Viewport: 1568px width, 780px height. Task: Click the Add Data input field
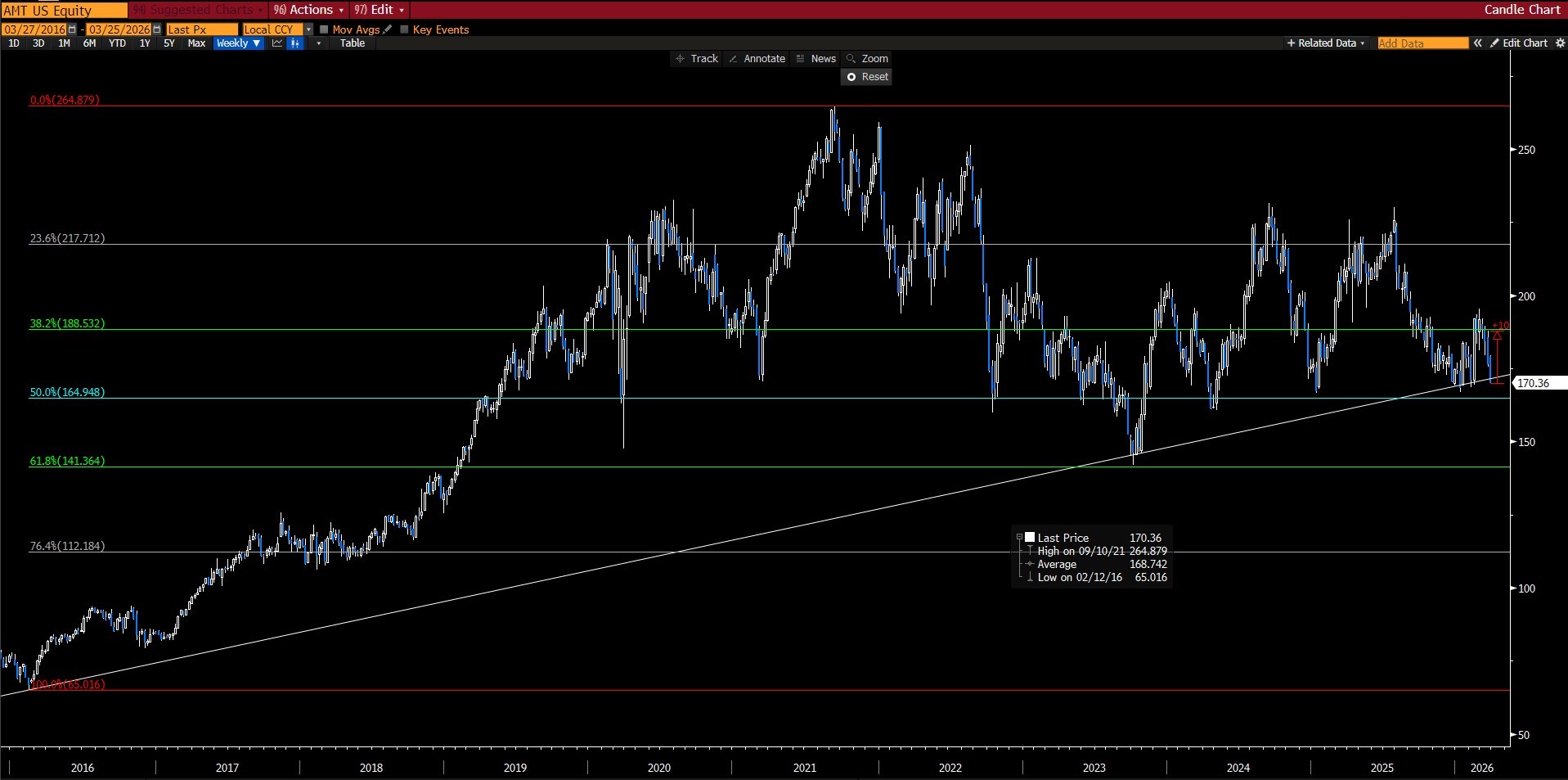[x=1422, y=43]
